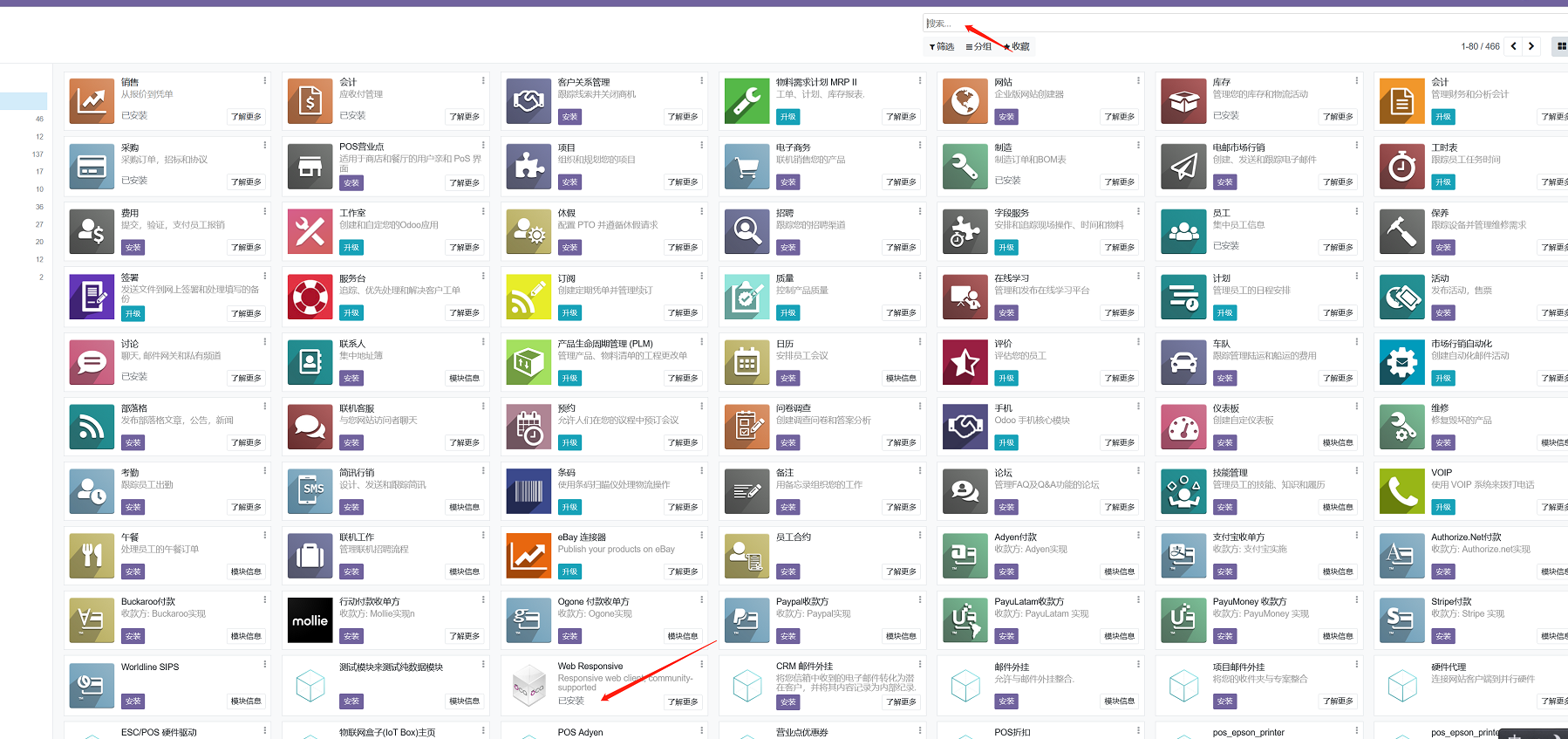Click the 工作室 crossed tools icon
This screenshot has height=739, width=1568.
coord(310,232)
